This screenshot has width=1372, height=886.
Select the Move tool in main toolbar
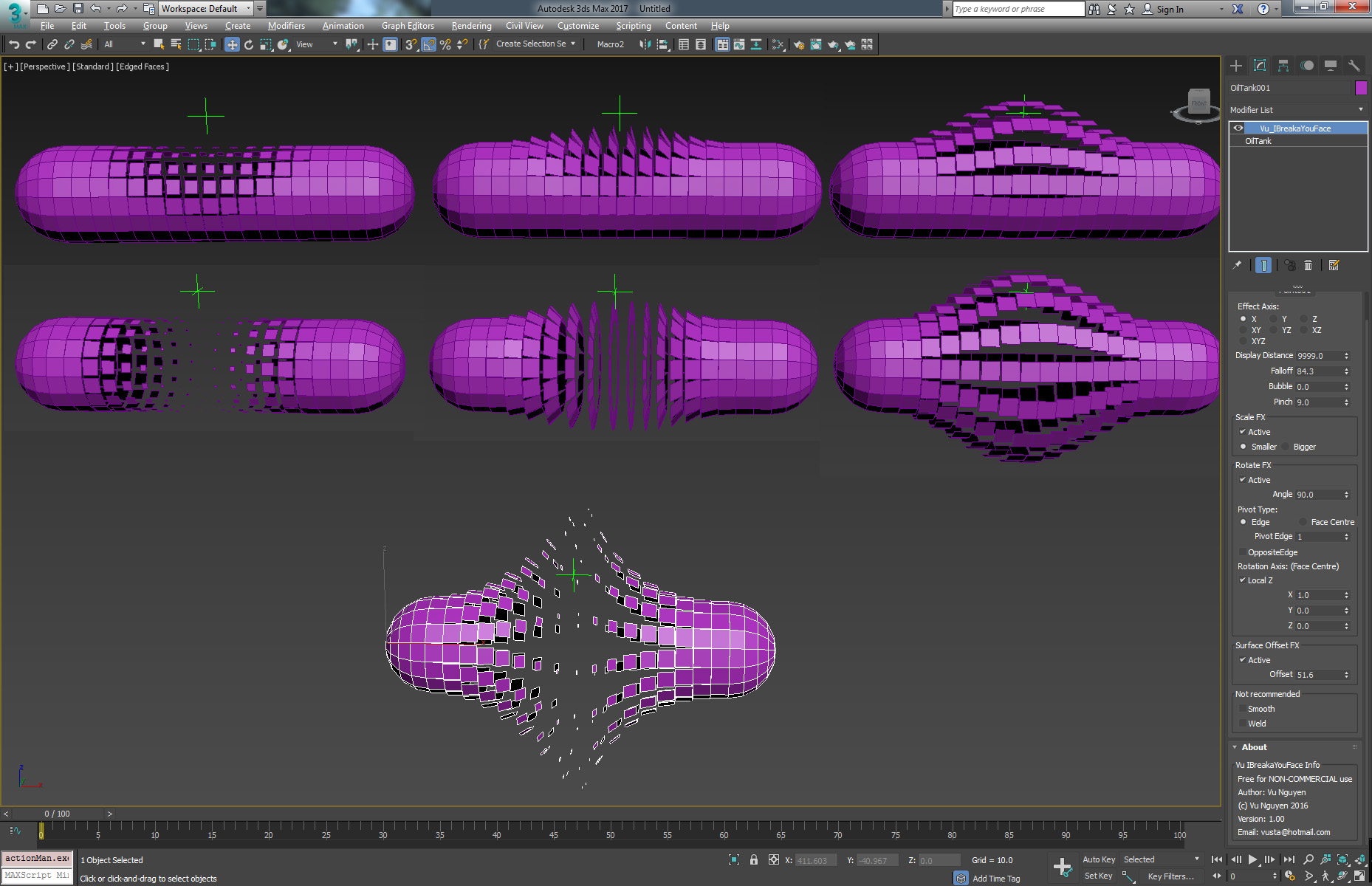[x=232, y=44]
